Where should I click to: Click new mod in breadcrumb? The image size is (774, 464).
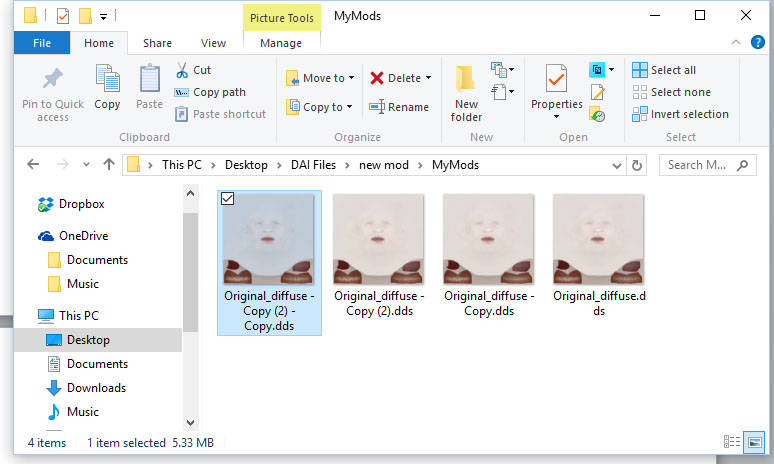(x=384, y=165)
